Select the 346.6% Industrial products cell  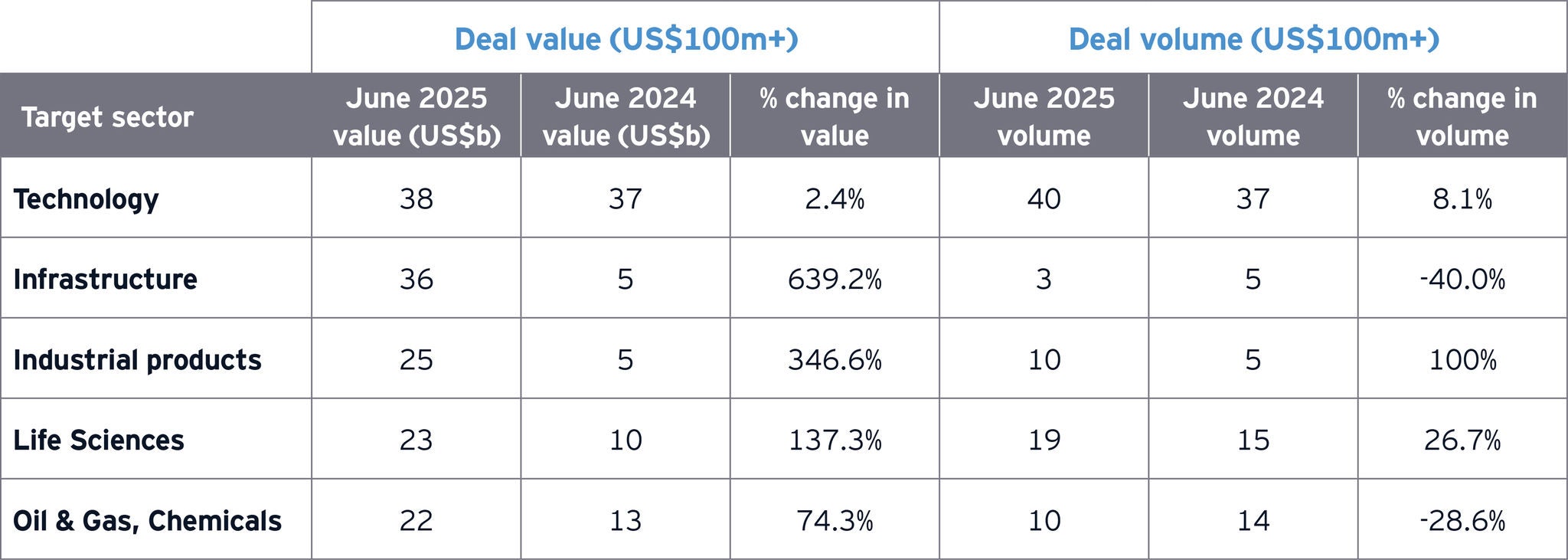[835, 360]
